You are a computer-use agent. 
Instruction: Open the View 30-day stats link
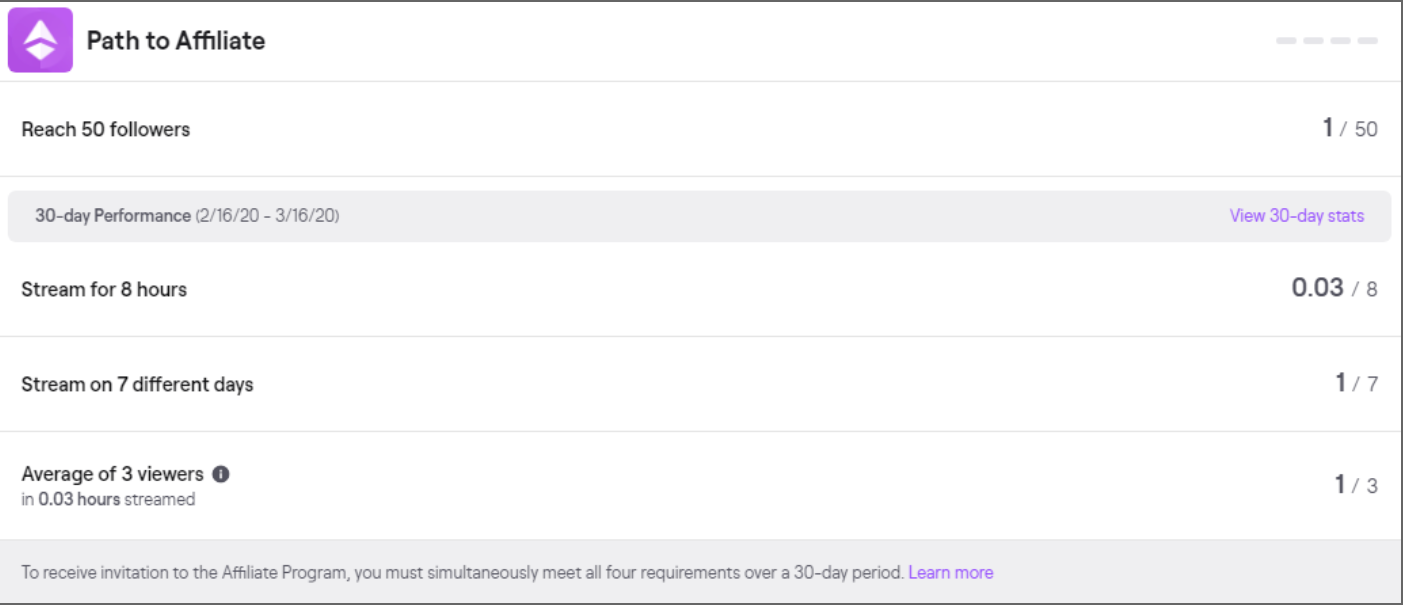coord(1296,216)
